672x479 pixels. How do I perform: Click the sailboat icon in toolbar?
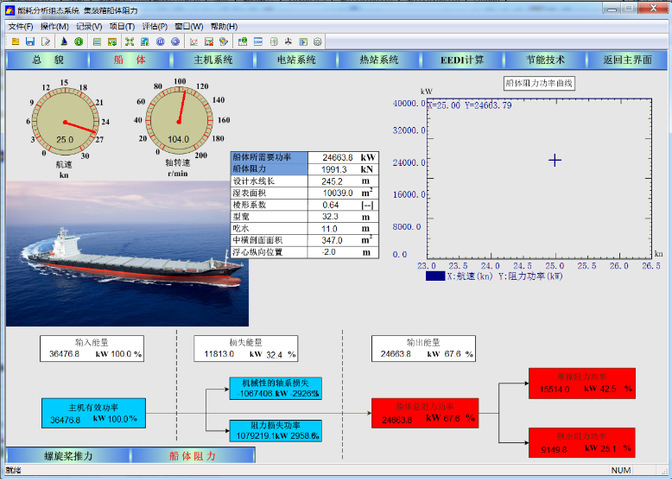point(63,42)
